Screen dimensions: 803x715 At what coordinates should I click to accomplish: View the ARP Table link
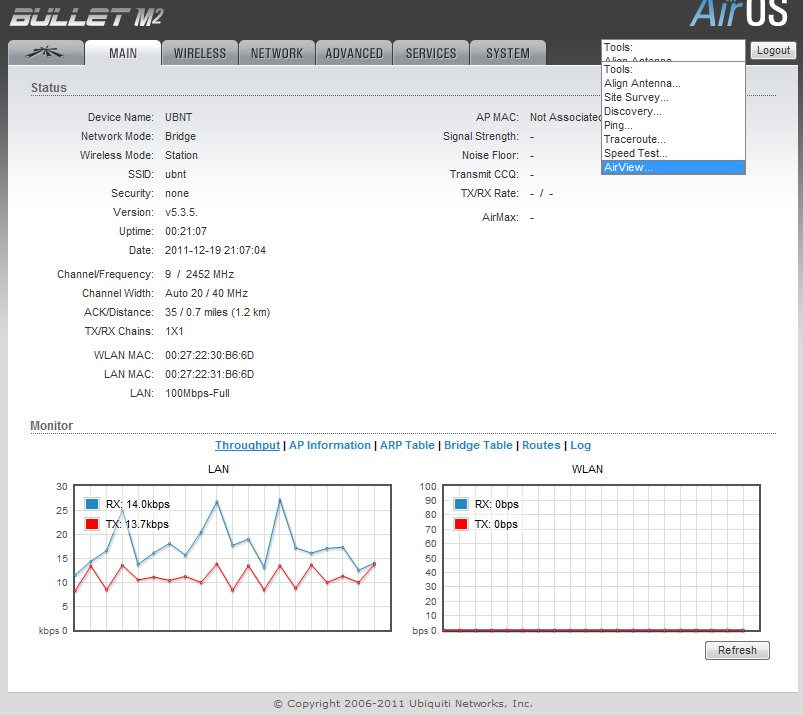407,445
